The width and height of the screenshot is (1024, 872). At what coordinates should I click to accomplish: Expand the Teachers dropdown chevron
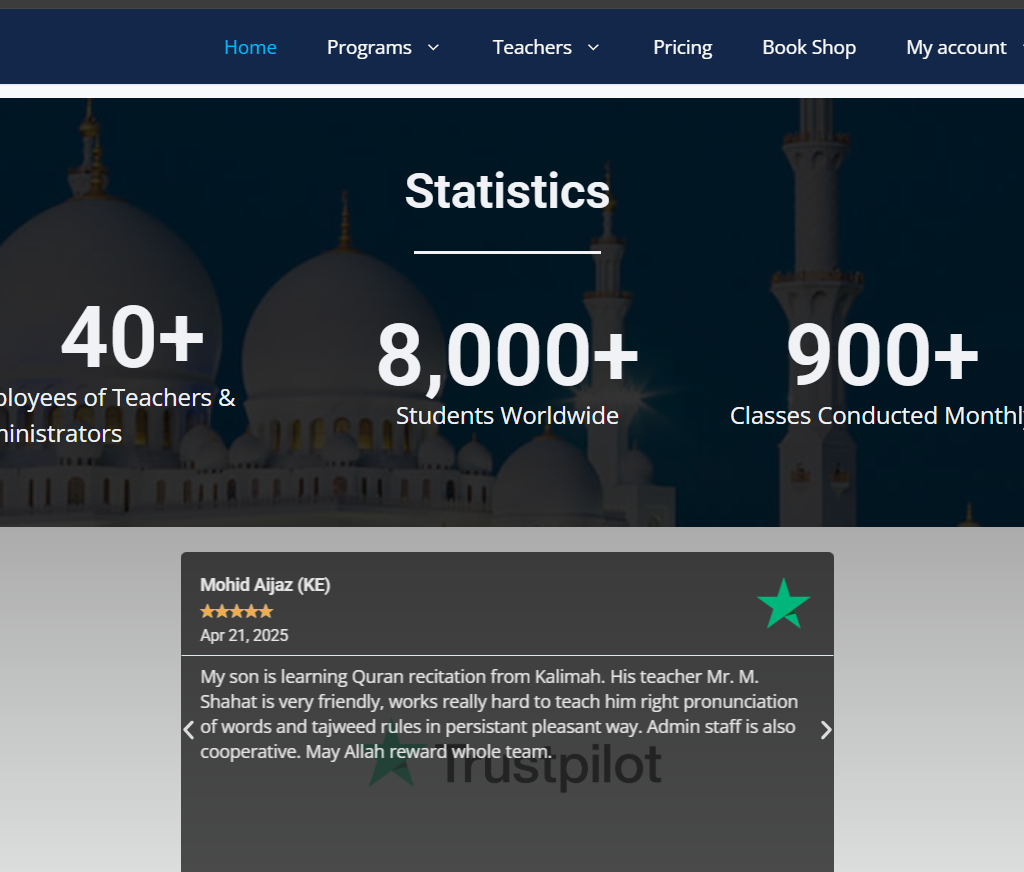tap(593, 47)
